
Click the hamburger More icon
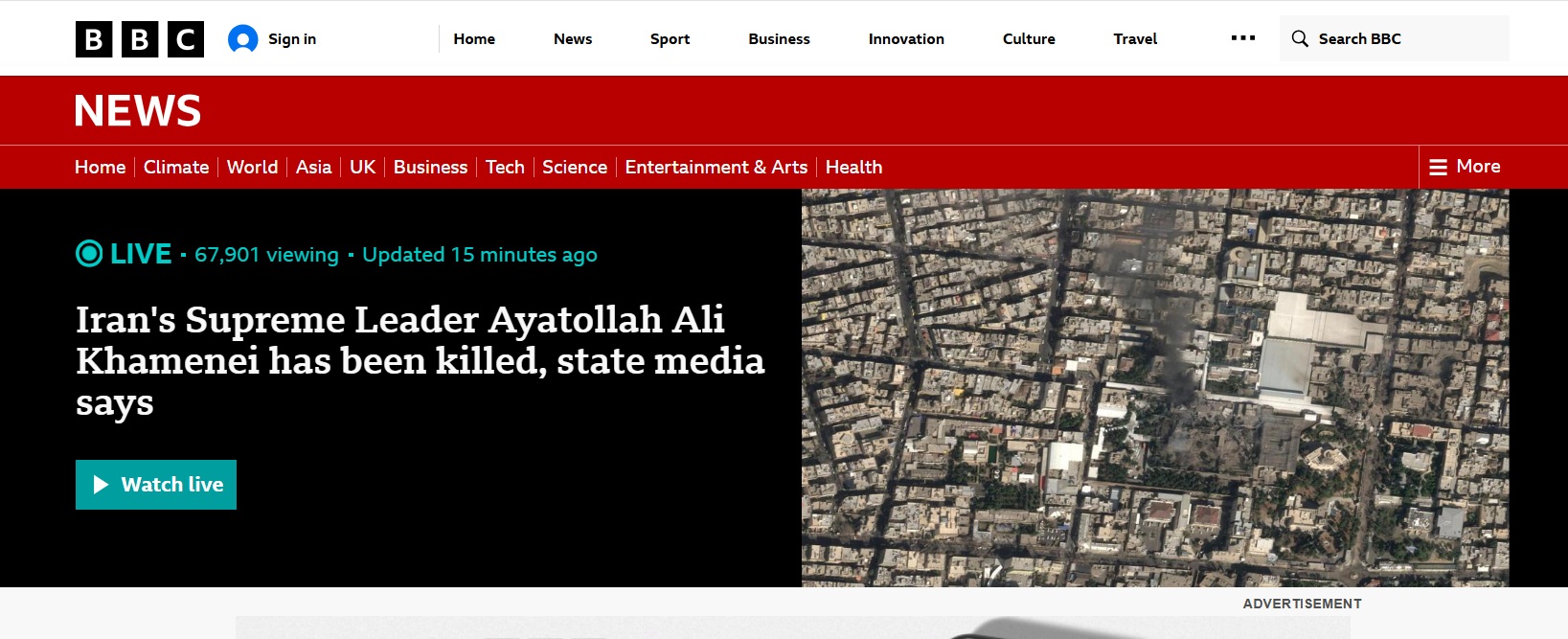point(1438,167)
